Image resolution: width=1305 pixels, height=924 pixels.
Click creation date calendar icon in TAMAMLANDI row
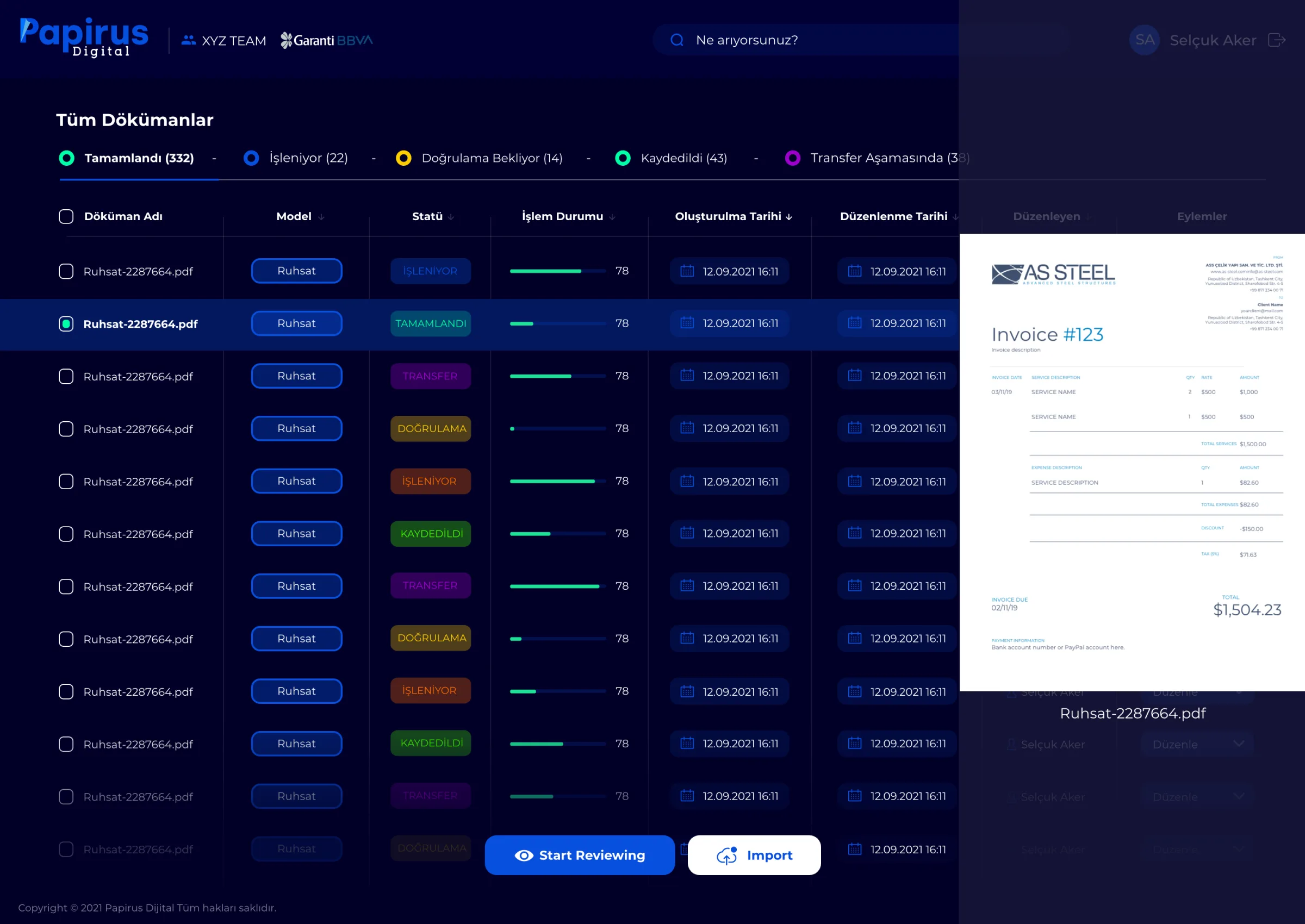687,323
